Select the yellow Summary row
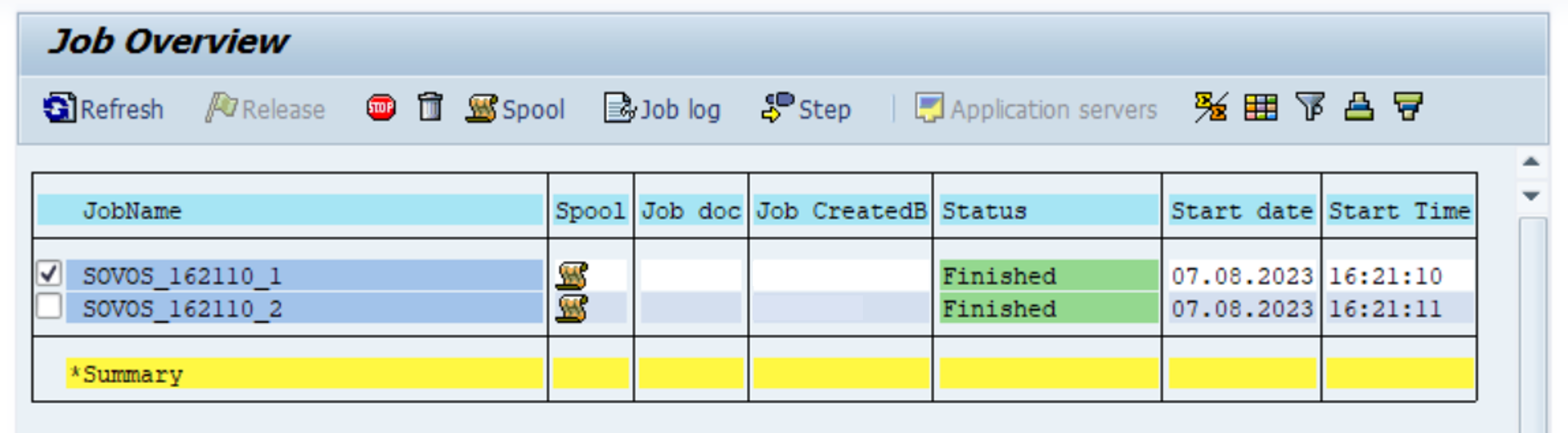Viewport: 1568px width, 433px height. point(304,374)
